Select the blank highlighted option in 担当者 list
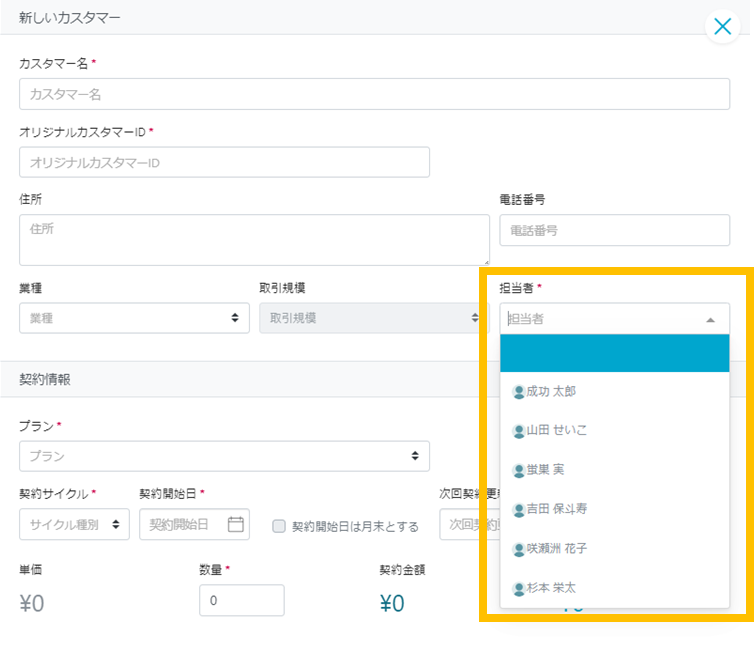 (x=615, y=353)
